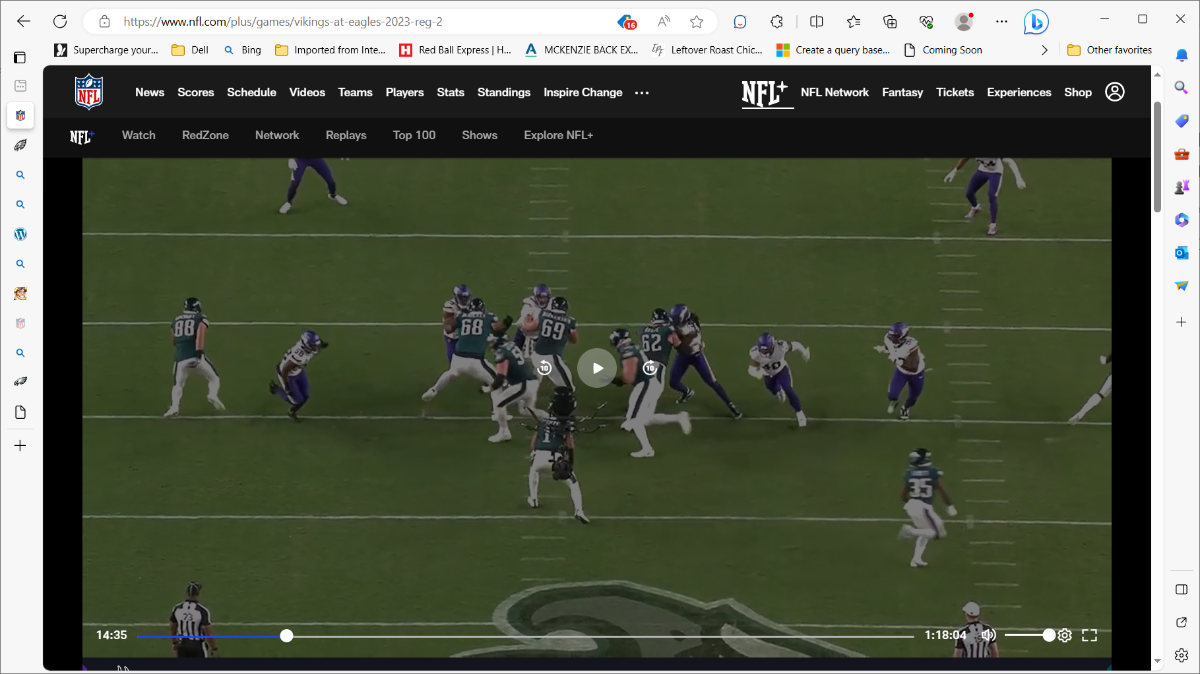Open video player settings gear
Screen dimensions: 1200x674
coord(1065,635)
